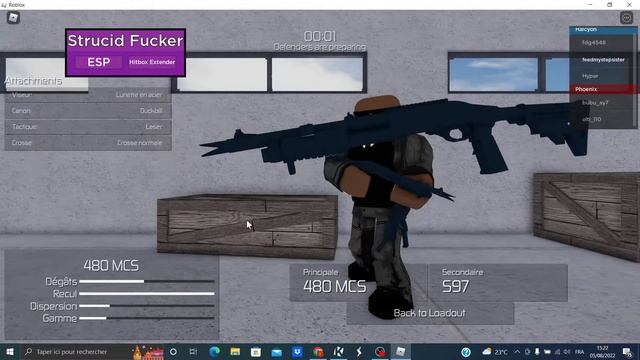Open the S-logo app on the taskbar
The image size is (640, 360).
click(x=359, y=351)
